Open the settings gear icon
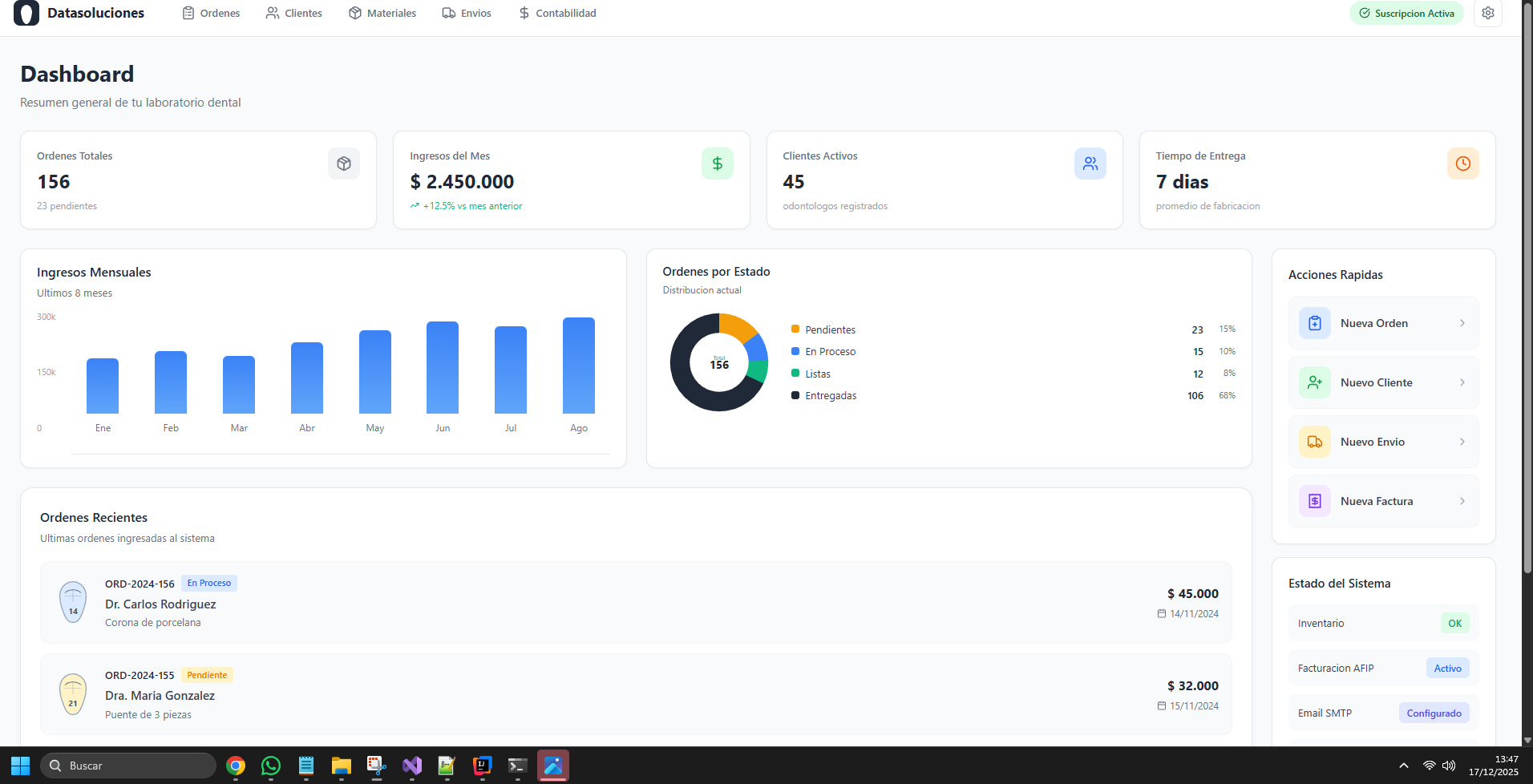This screenshot has height=784, width=1533. click(x=1488, y=13)
